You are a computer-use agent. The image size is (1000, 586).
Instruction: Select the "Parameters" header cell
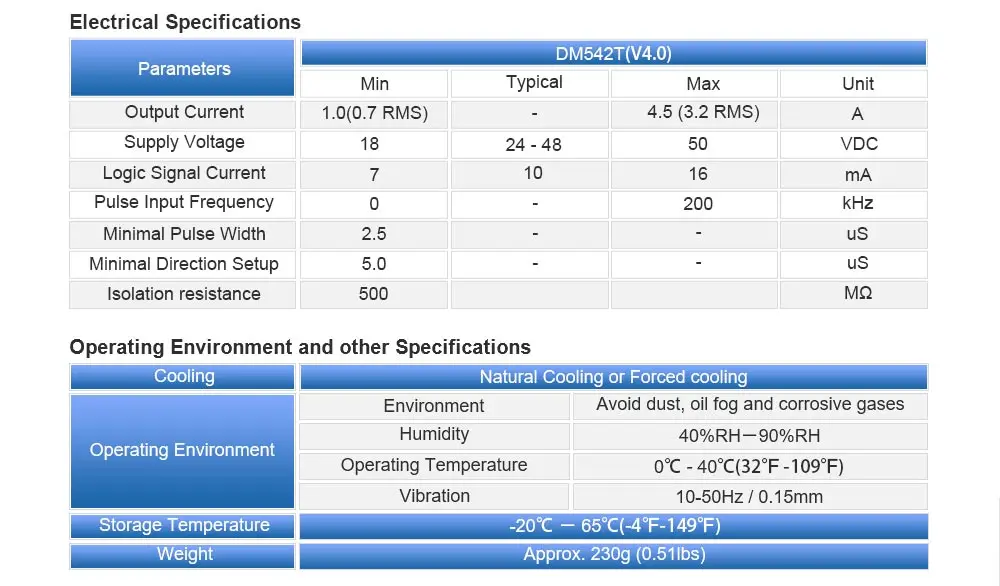pos(183,68)
